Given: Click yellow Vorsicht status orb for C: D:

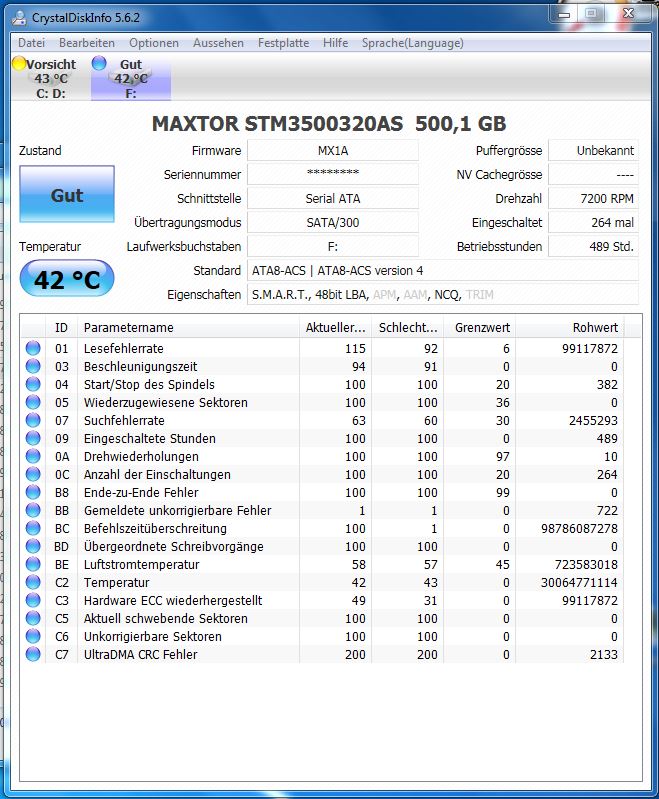Looking at the screenshot, I should (x=19, y=64).
